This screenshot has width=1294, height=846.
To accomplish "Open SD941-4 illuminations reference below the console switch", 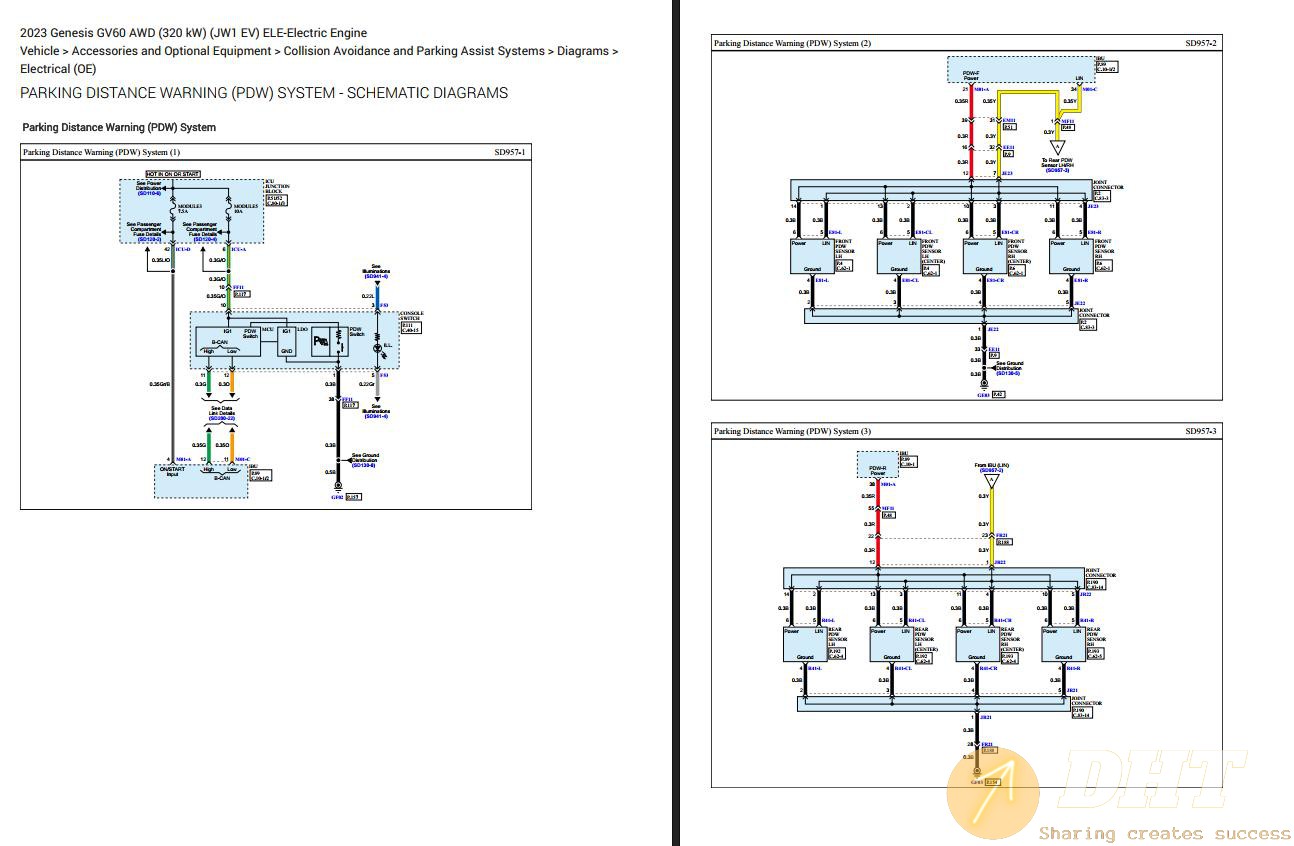I will (377, 415).
